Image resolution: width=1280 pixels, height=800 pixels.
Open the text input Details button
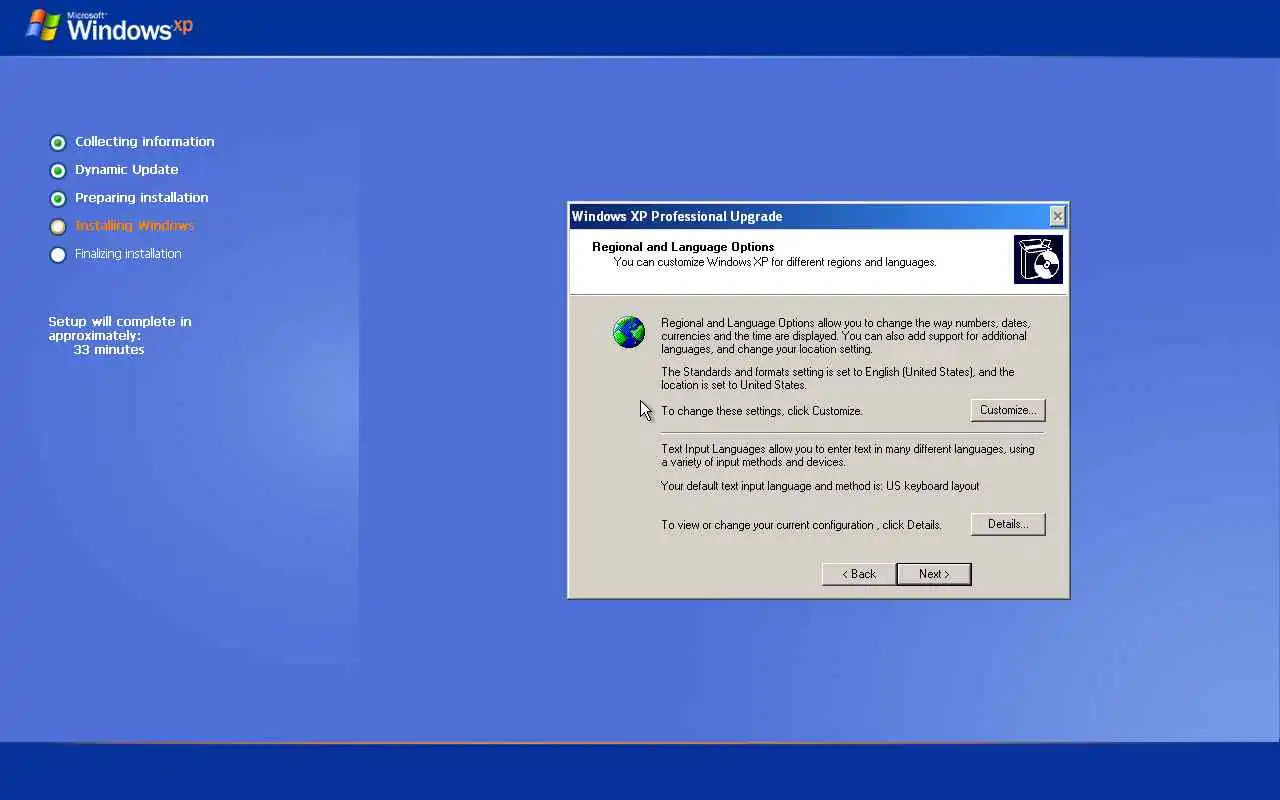pyautogui.click(x=1008, y=524)
